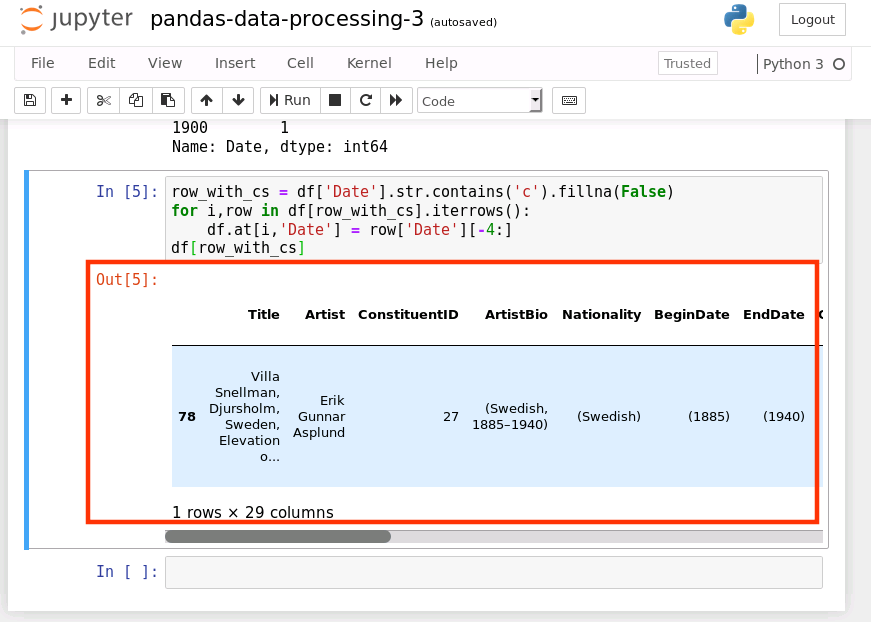Image resolution: width=871 pixels, height=622 pixels.
Task: Click the ArtistBio column header
Action: 516,314
